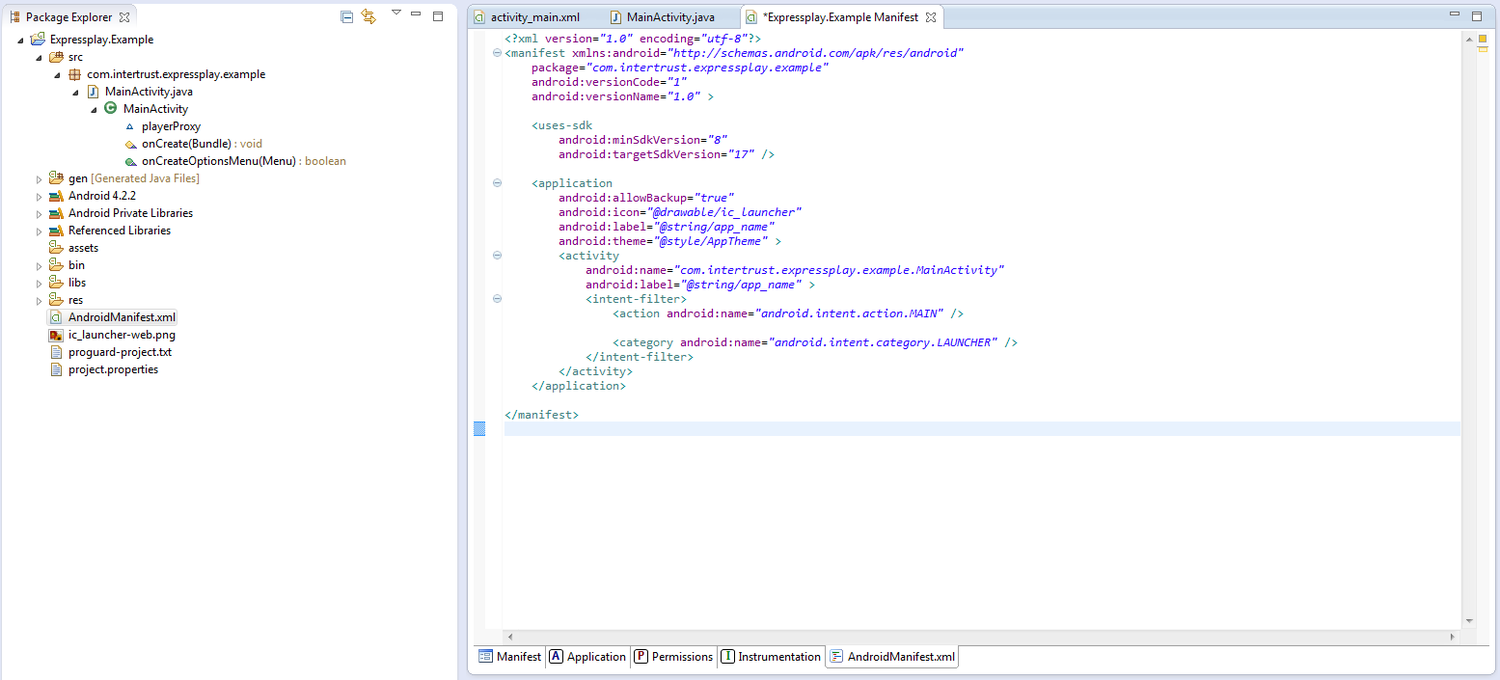Expand the Android 4.2.2 library node
The height and width of the screenshot is (680, 1500).
tap(39, 196)
